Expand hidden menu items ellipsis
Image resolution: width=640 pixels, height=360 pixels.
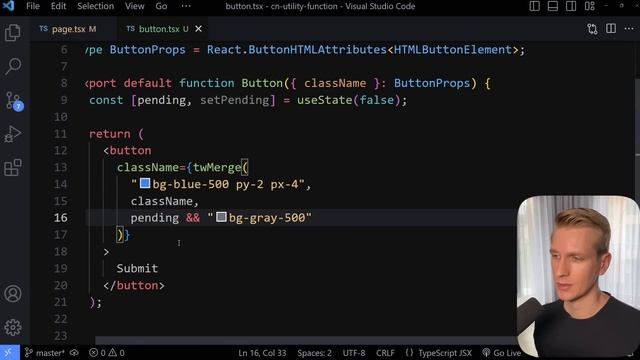[186, 6]
